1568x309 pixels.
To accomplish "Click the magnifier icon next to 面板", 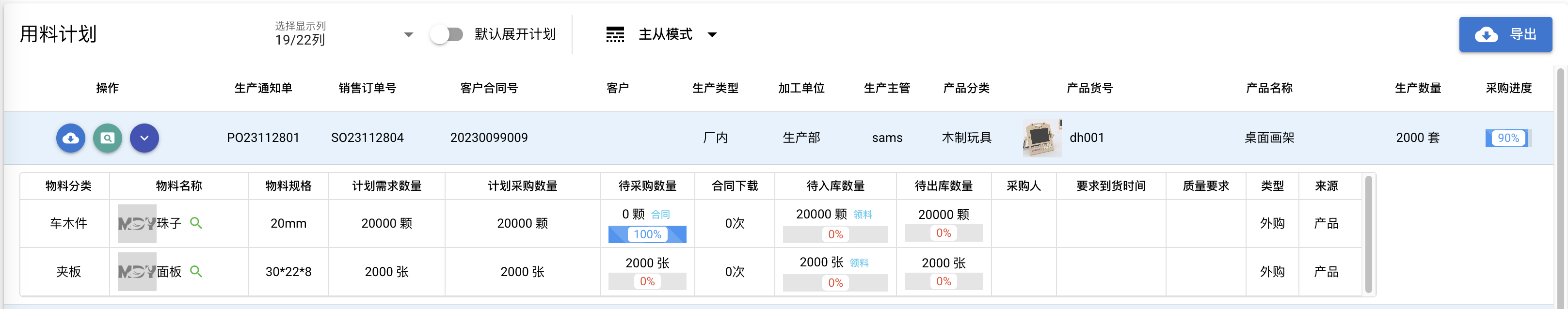I will pyautogui.click(x=195, y=271).
